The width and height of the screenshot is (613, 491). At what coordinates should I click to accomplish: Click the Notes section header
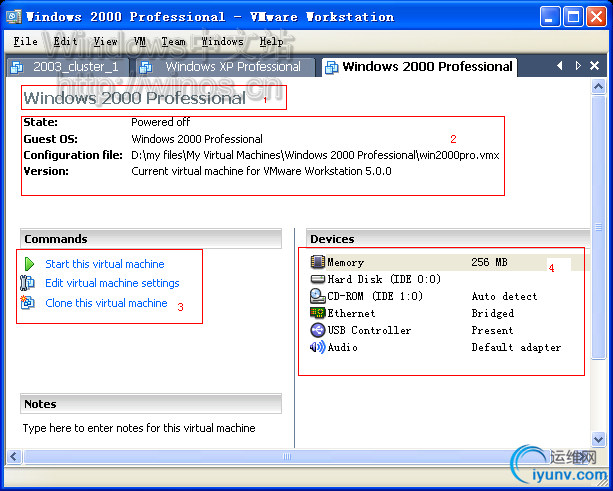tap(151, 403)
